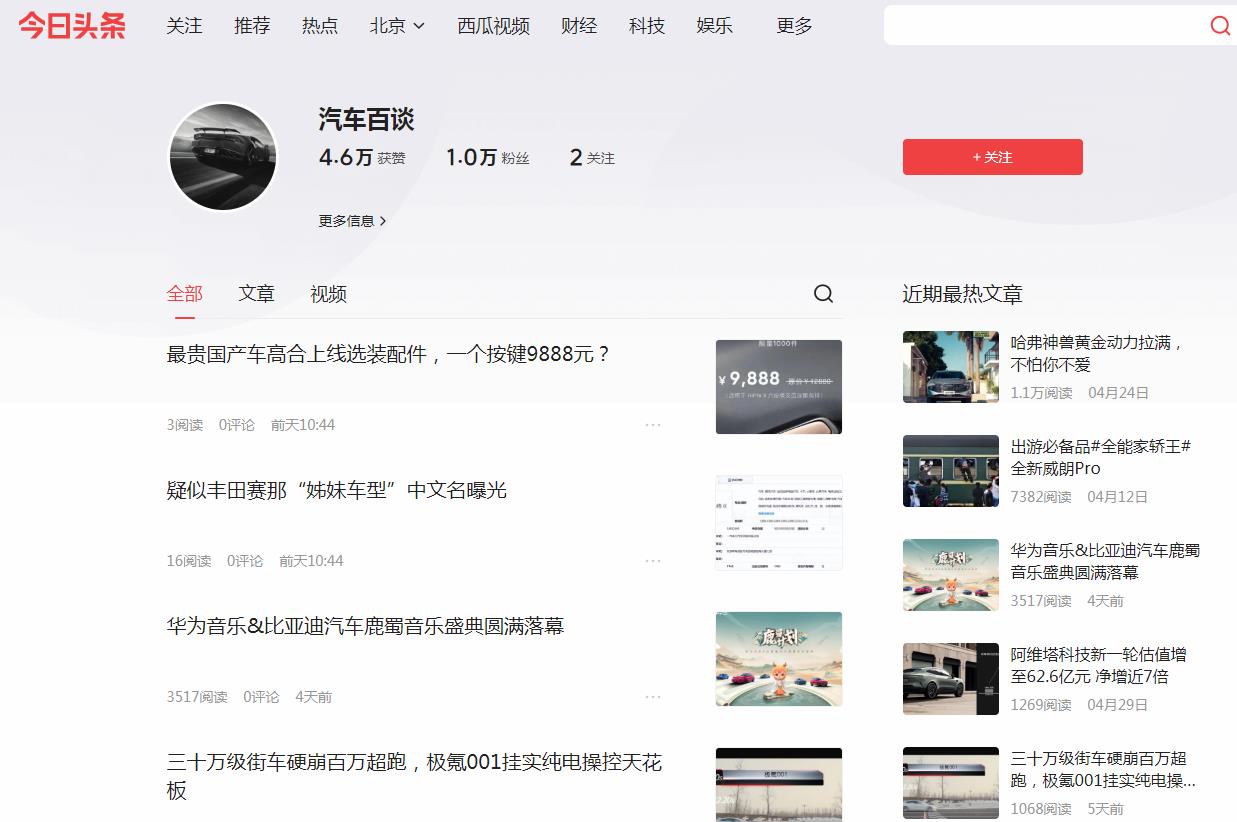Click the ¥9,888 article thumbnail

coord(779,387)
